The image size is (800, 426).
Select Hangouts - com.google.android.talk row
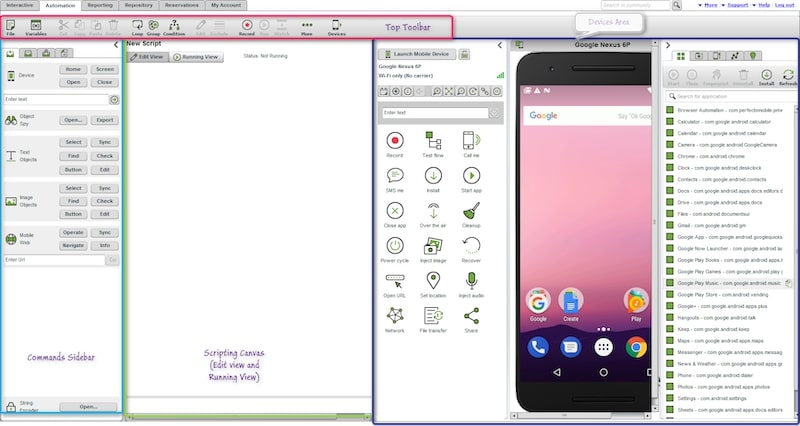[729, 317]
